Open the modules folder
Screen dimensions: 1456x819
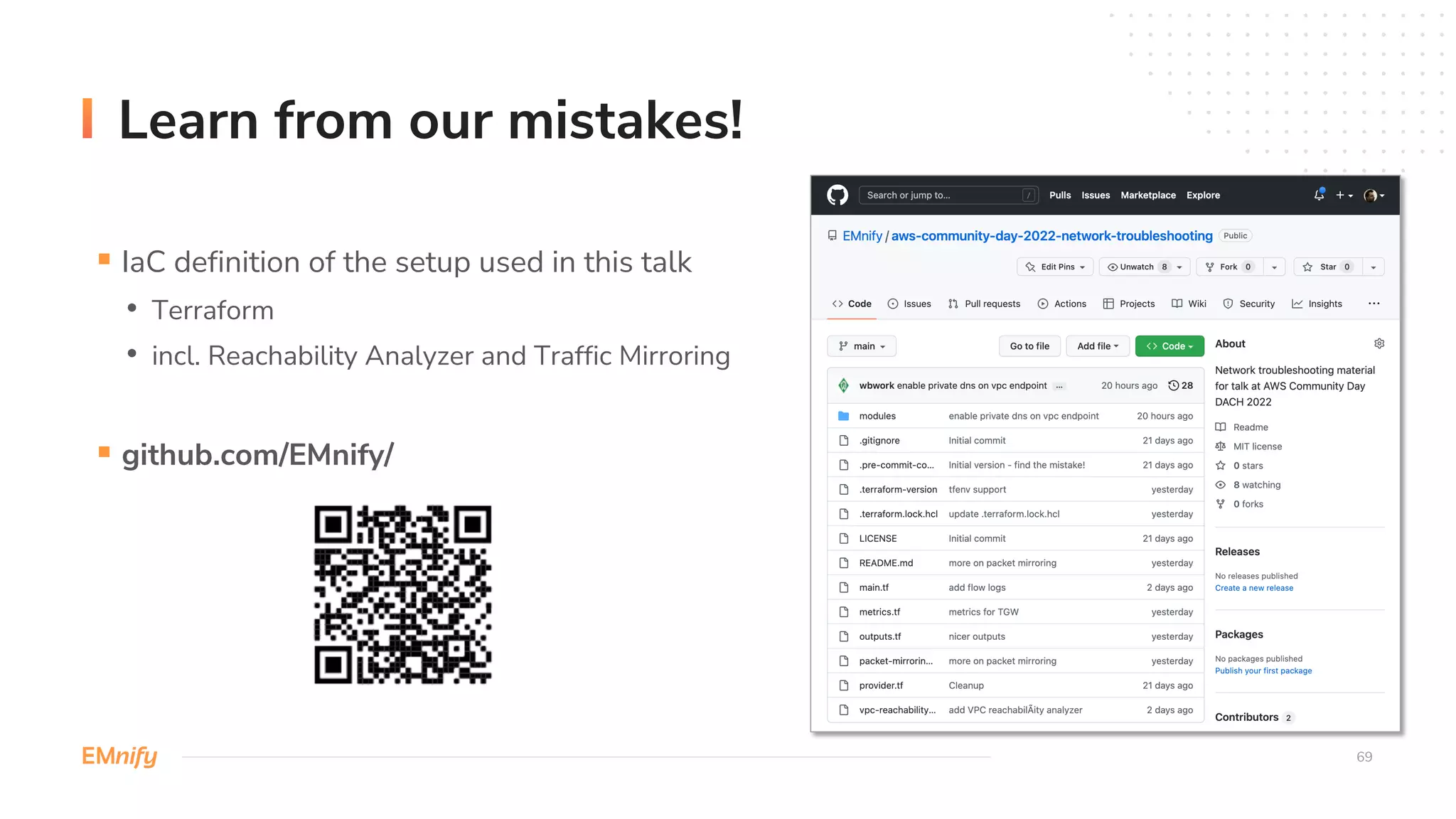point(877,416)
